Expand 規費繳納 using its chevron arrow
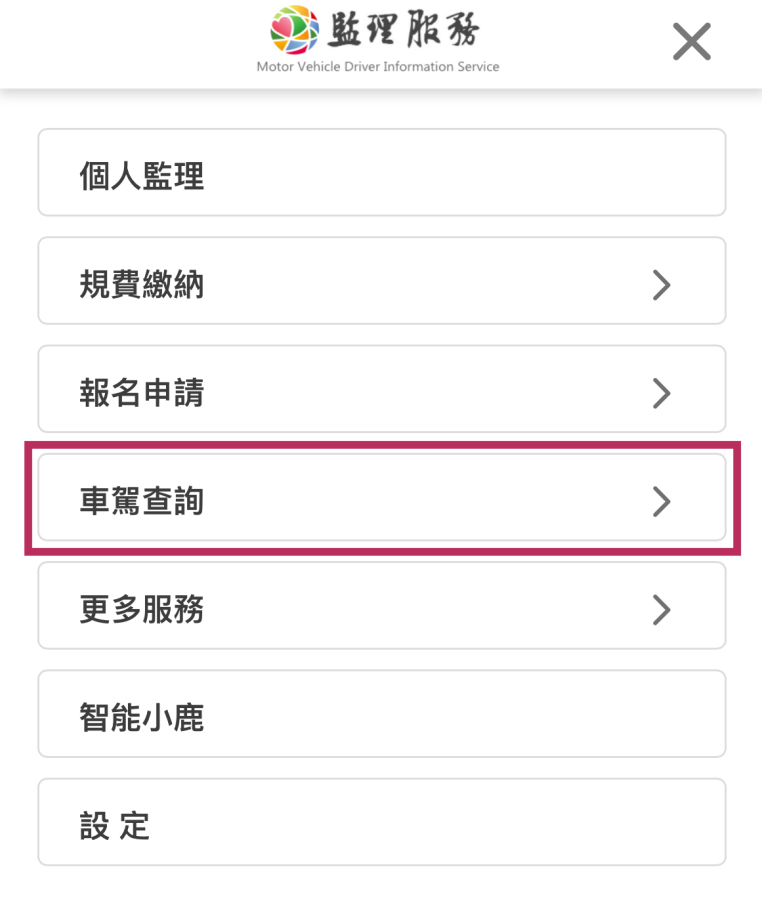This screenshot has height=897, width=762. (x=660, y=285)
